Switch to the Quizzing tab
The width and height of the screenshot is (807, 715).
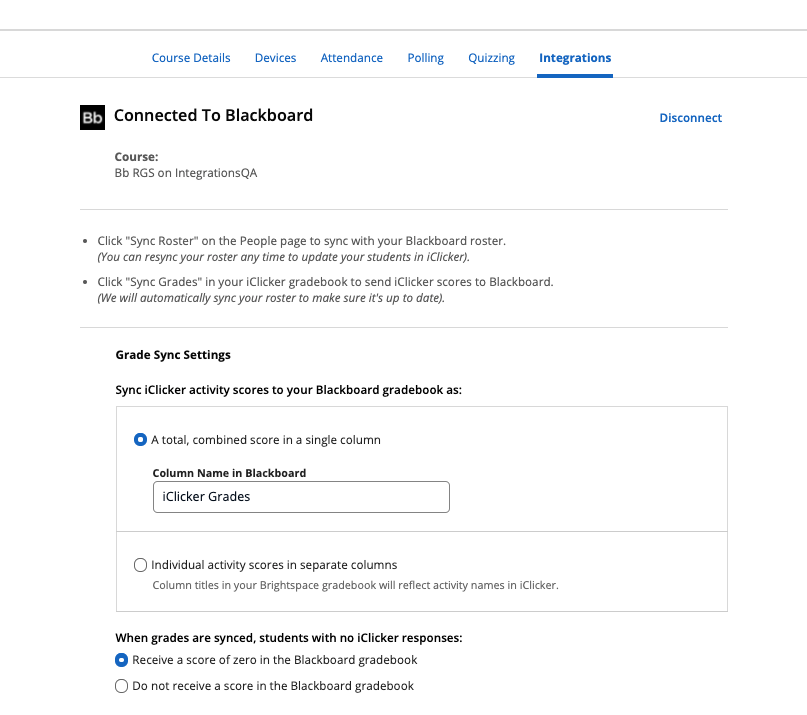pyautogui.click(x=491, y=57)
